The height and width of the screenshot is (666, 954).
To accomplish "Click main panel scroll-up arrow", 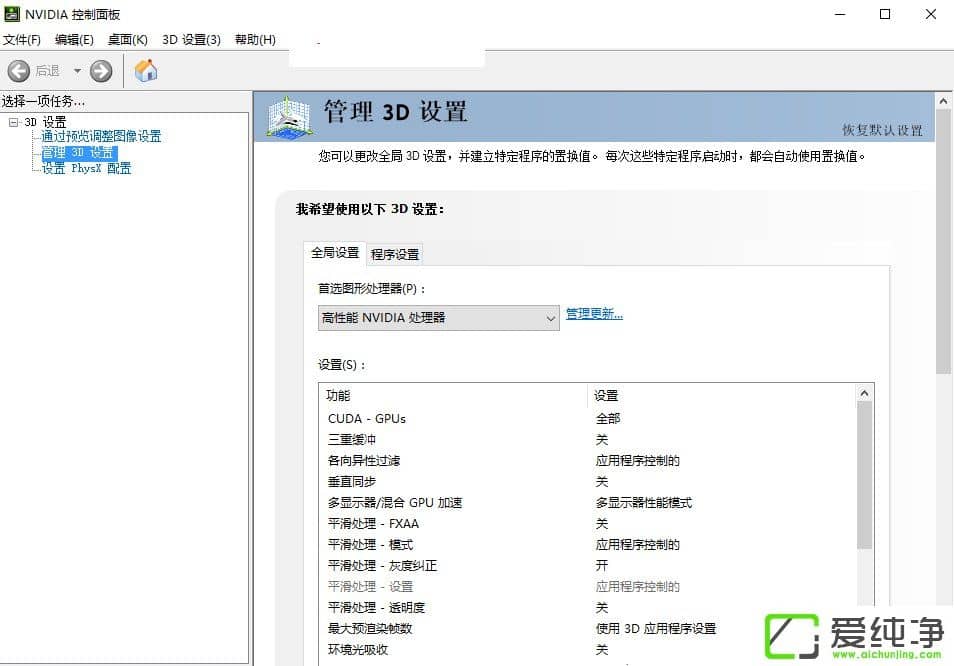I will (x=944, y=101).
